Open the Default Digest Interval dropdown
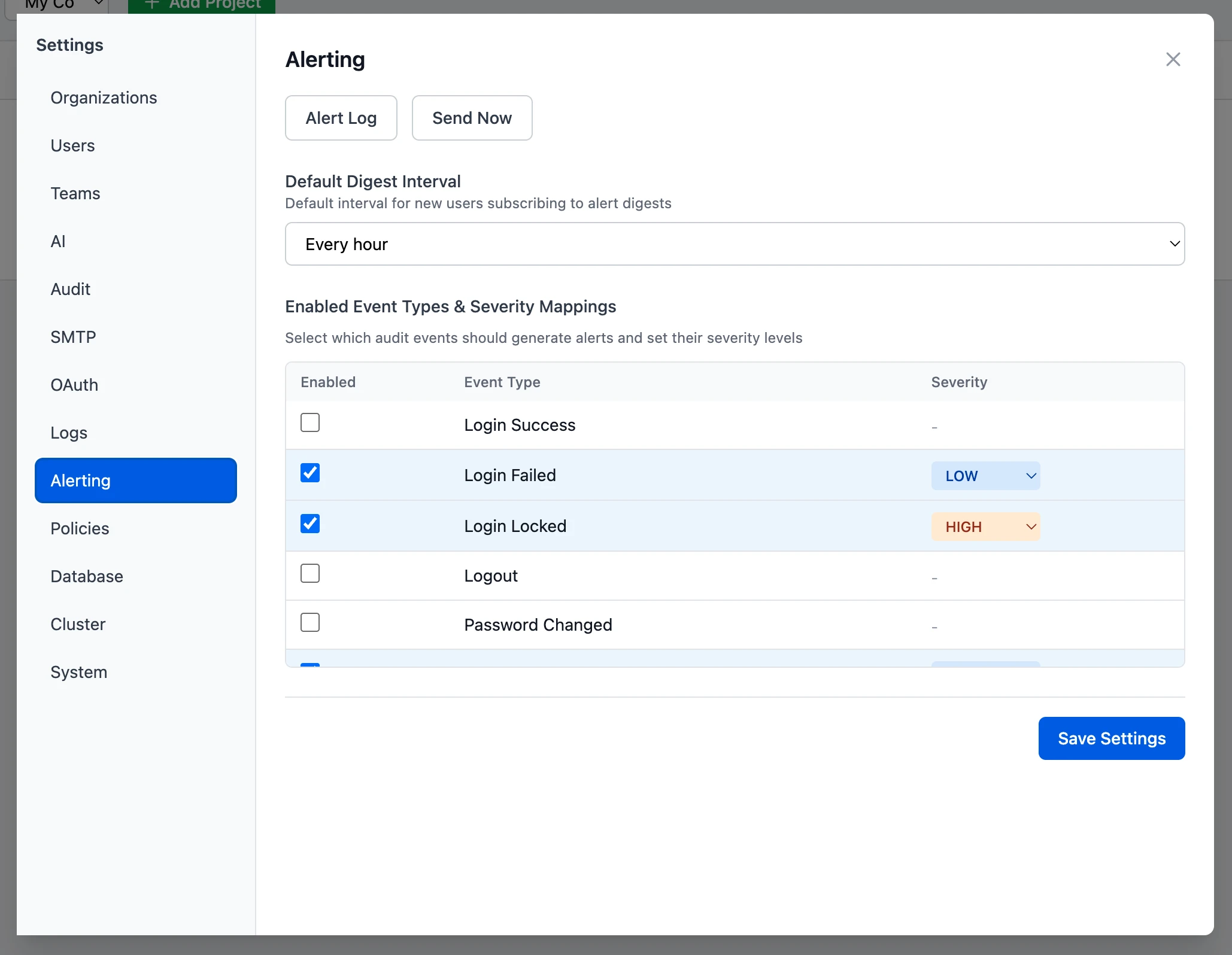The height and width of the screenshot is (955, 1232). coord(735,244)
